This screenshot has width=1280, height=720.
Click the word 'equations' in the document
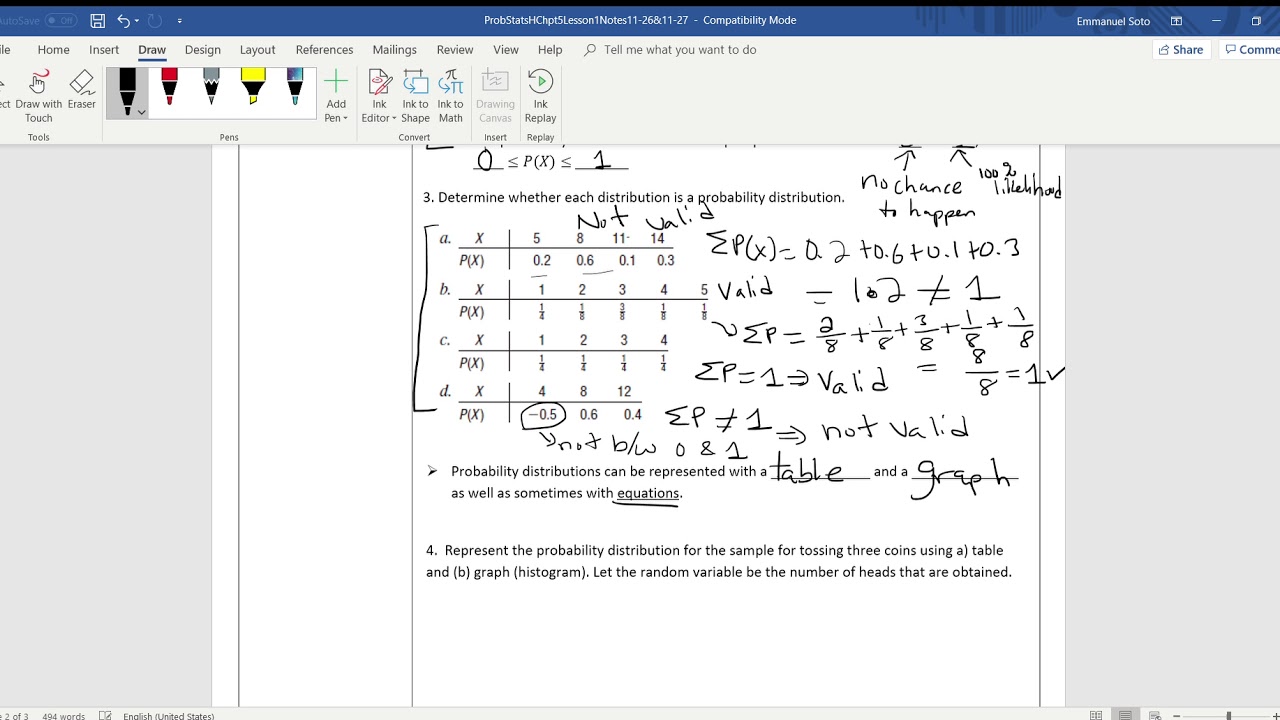tap(648, 493)
